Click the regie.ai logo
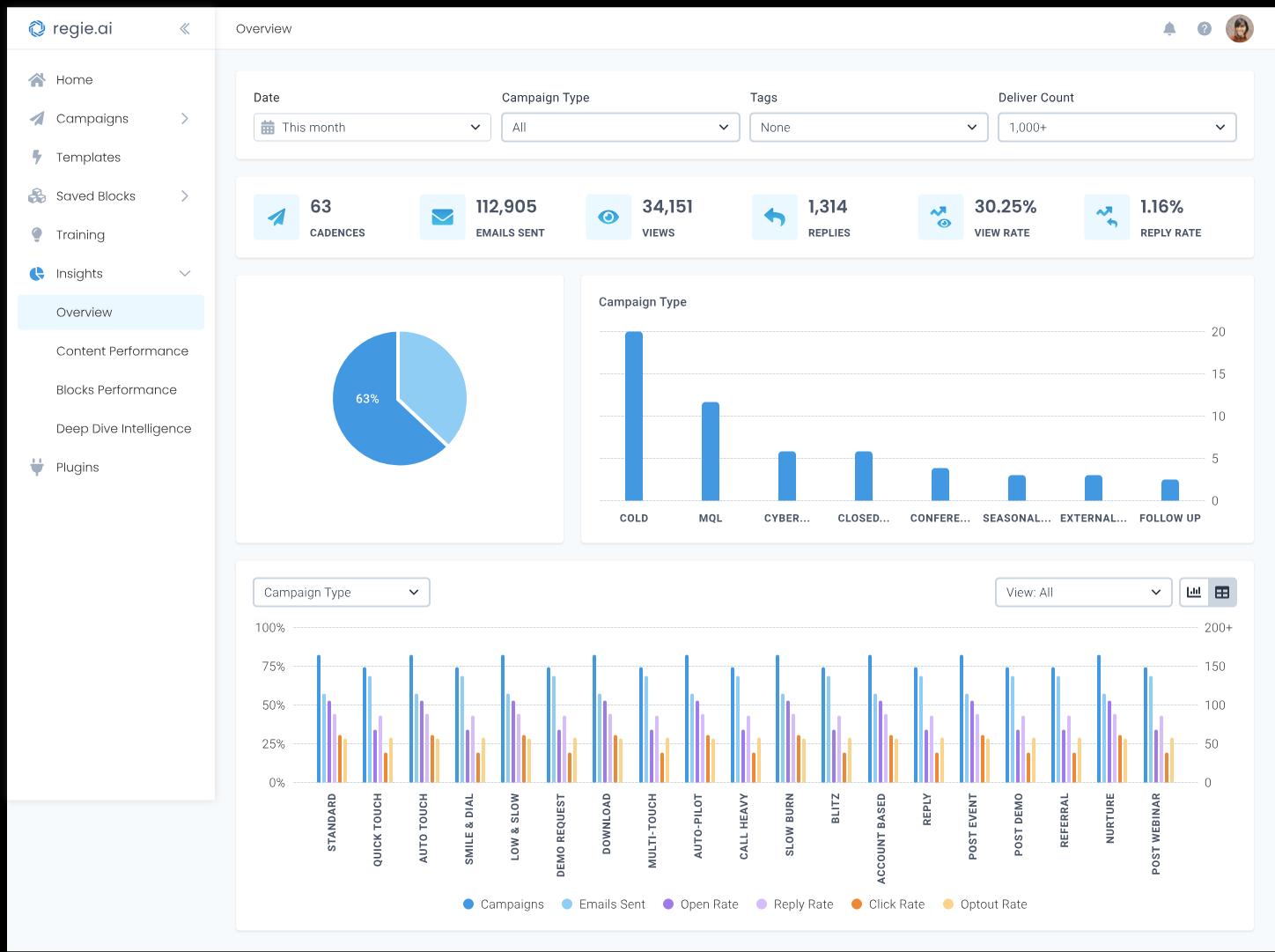Screen dimensions: 1275x952 click(70, 29)
